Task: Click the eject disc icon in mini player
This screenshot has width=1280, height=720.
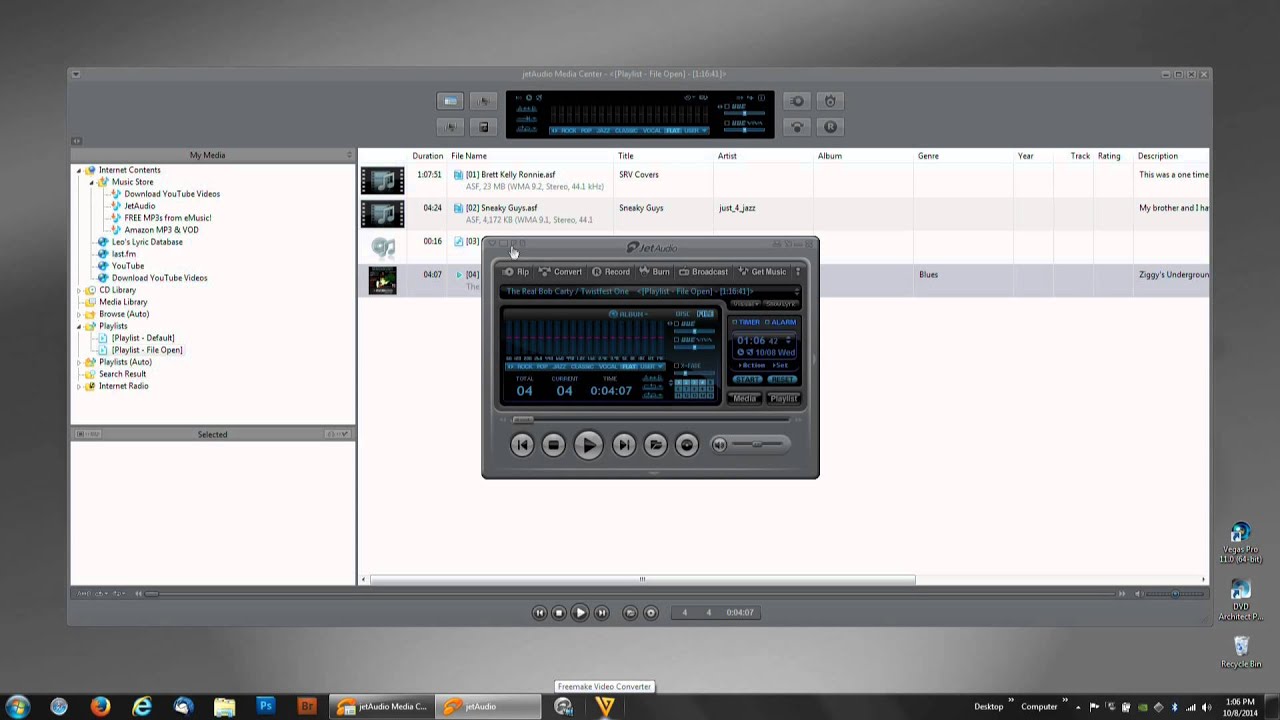Action: [x=686, y=445]
